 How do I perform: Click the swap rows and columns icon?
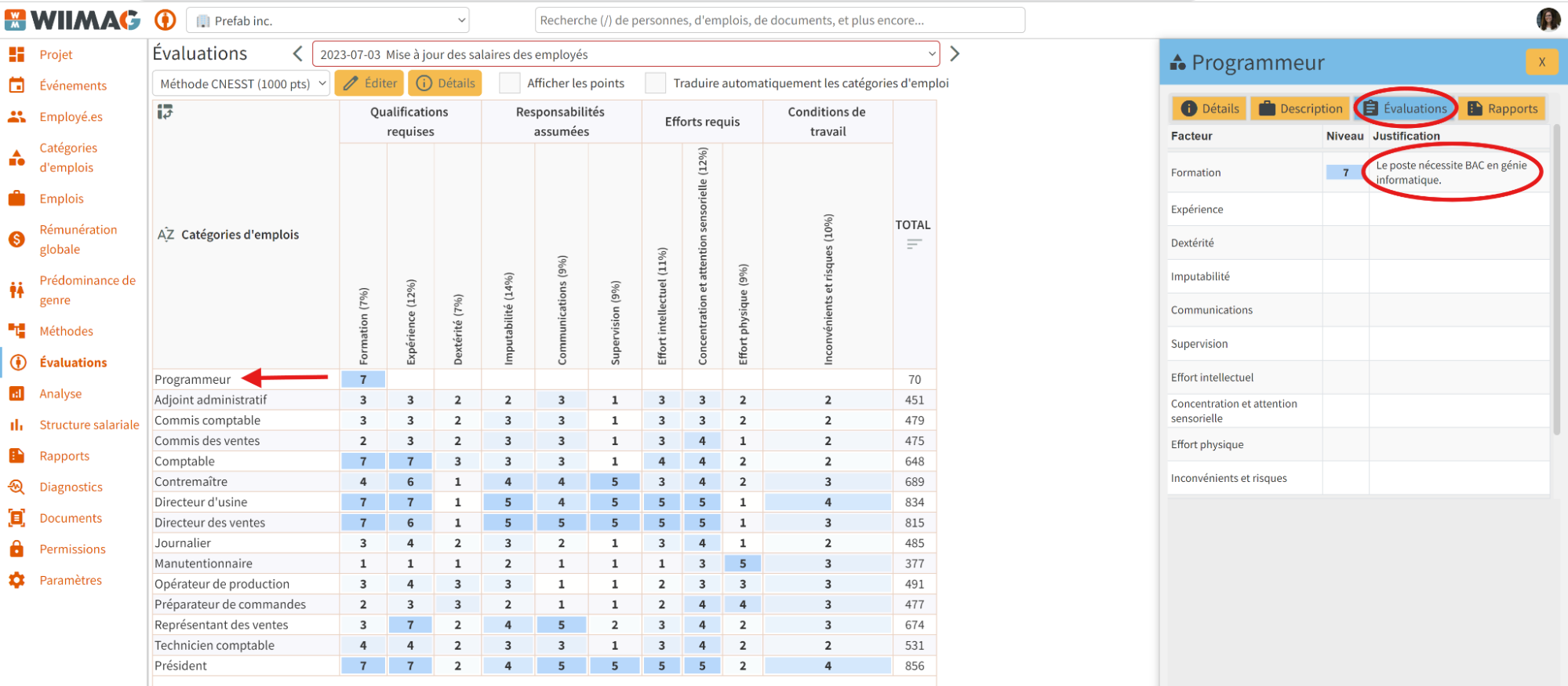165,112
